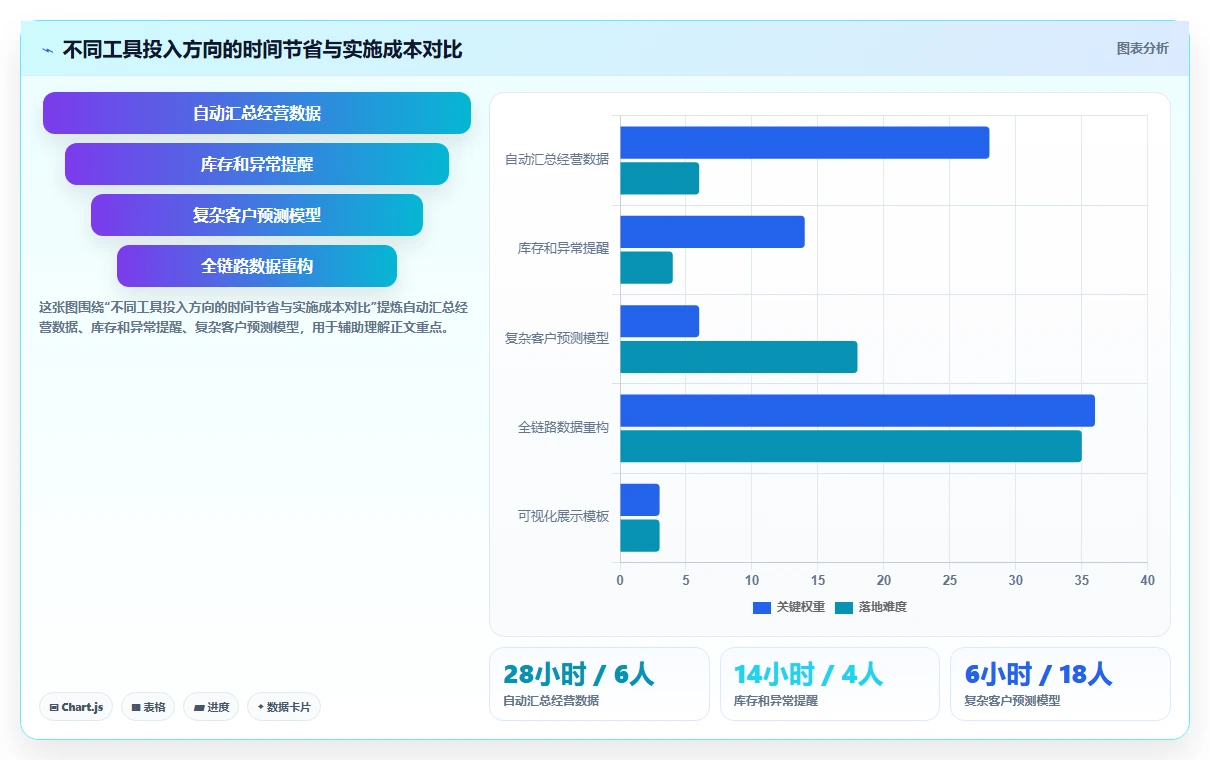Click the x-axis tick label 15
Image resolution: width=1210 pixels, height=760 pixels.
click(x=818, y=580)
